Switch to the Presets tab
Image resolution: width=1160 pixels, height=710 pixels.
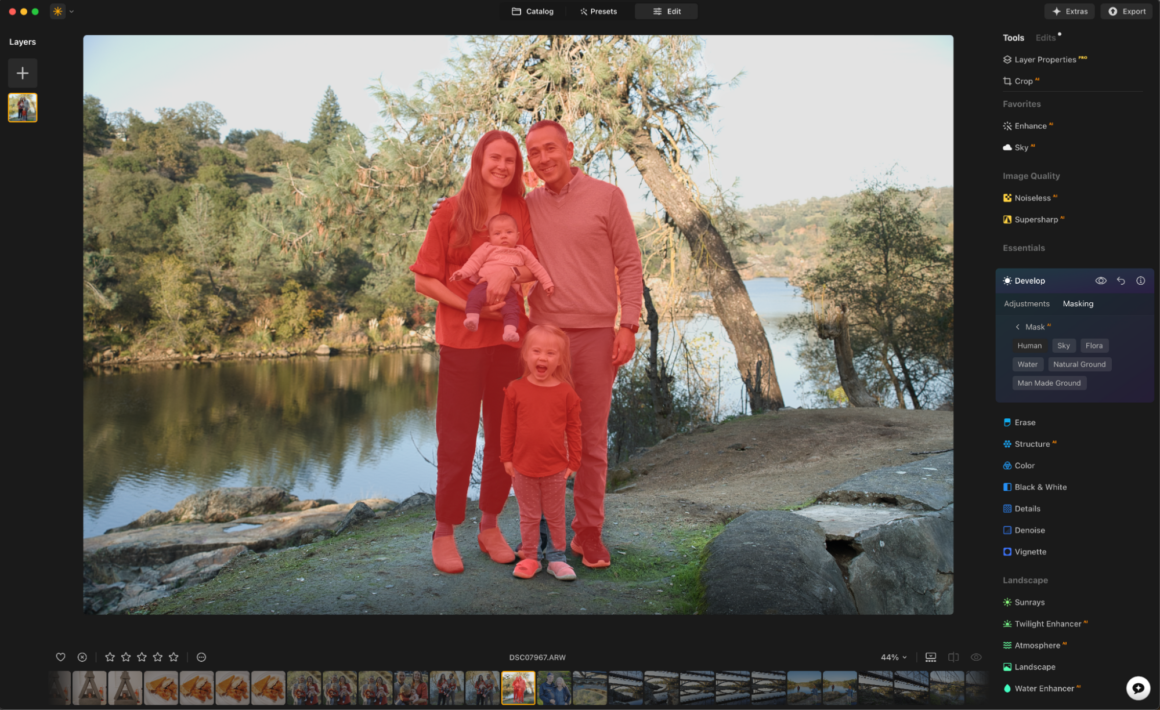click(598, 12)
